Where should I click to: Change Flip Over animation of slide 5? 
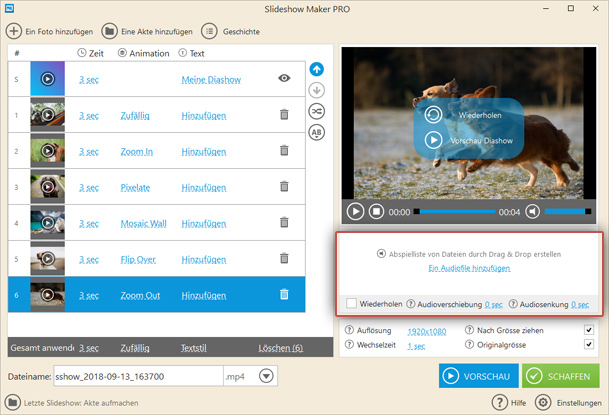(x=138, y=259)
